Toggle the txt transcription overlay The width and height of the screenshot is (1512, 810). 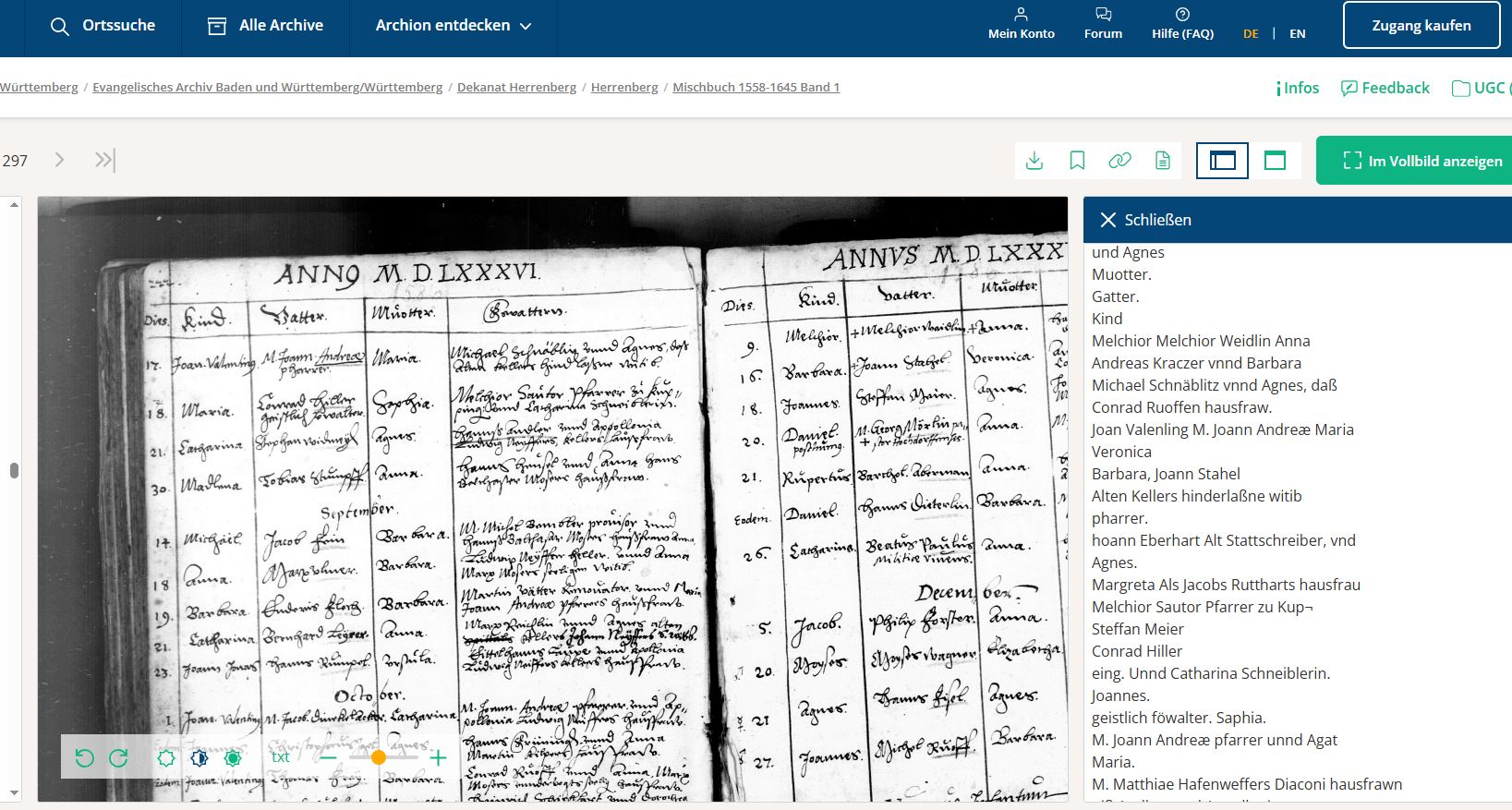coord(280,757)
